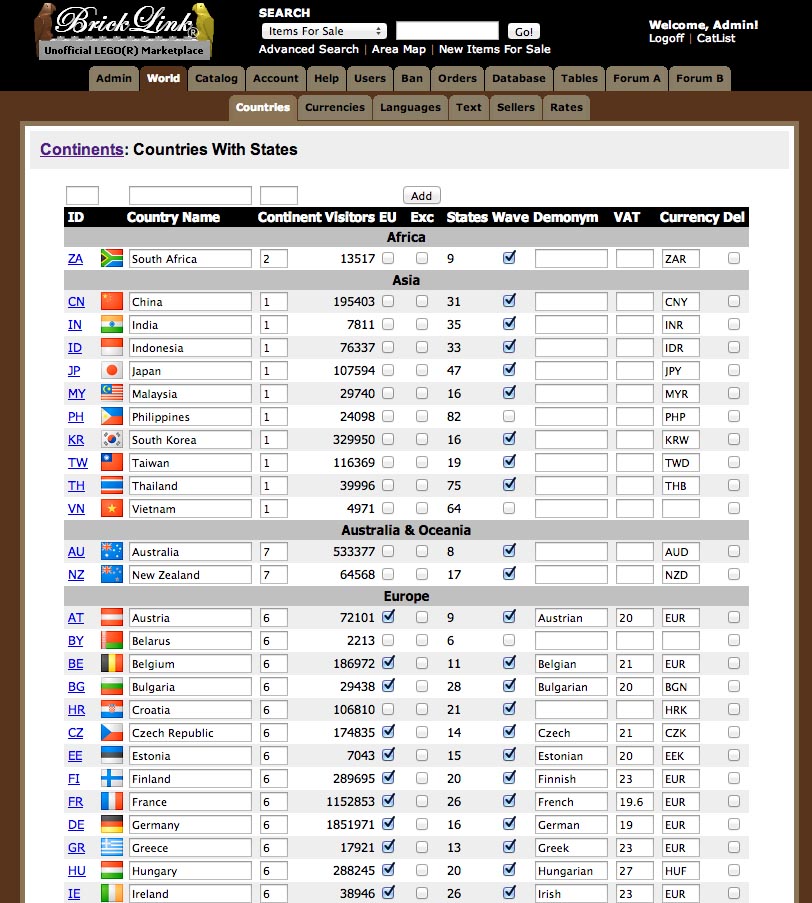Switch to the Currencies tab
Screen dimensions: 812x903
coord(334,107)
